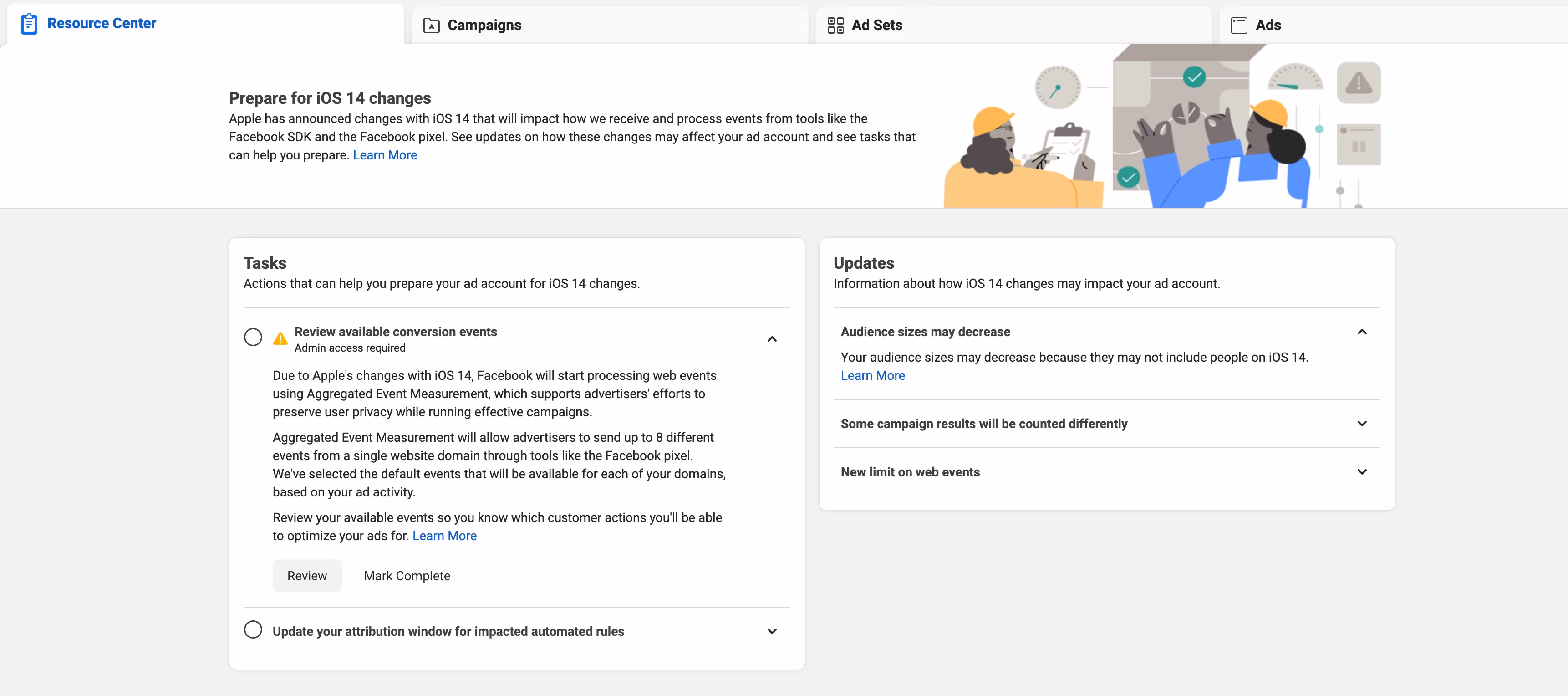The height and width of the screenshot is (696, 1568).
Task: Mark Update your attribution window circle
Action: [253, 629]
